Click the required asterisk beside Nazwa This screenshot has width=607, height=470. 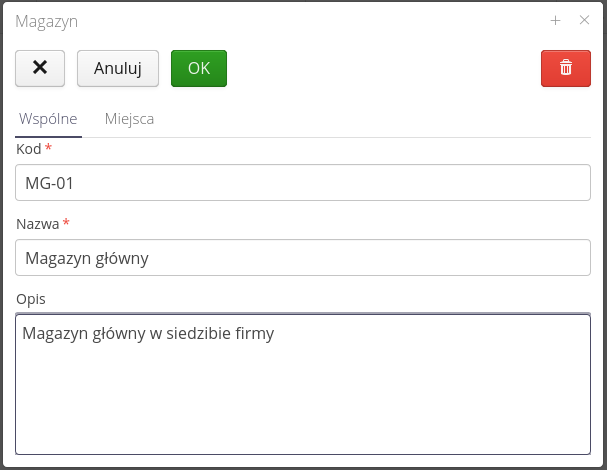coord(66,223)
